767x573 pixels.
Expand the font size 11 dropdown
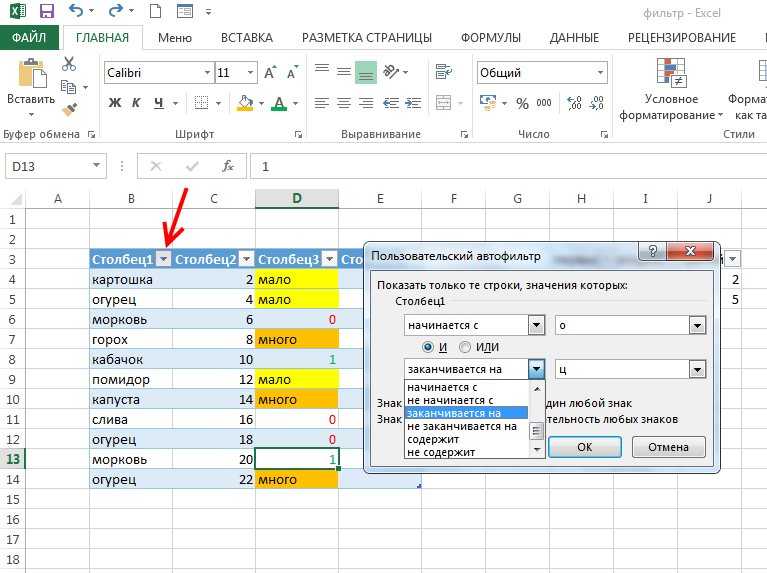[x=250, y=73]
